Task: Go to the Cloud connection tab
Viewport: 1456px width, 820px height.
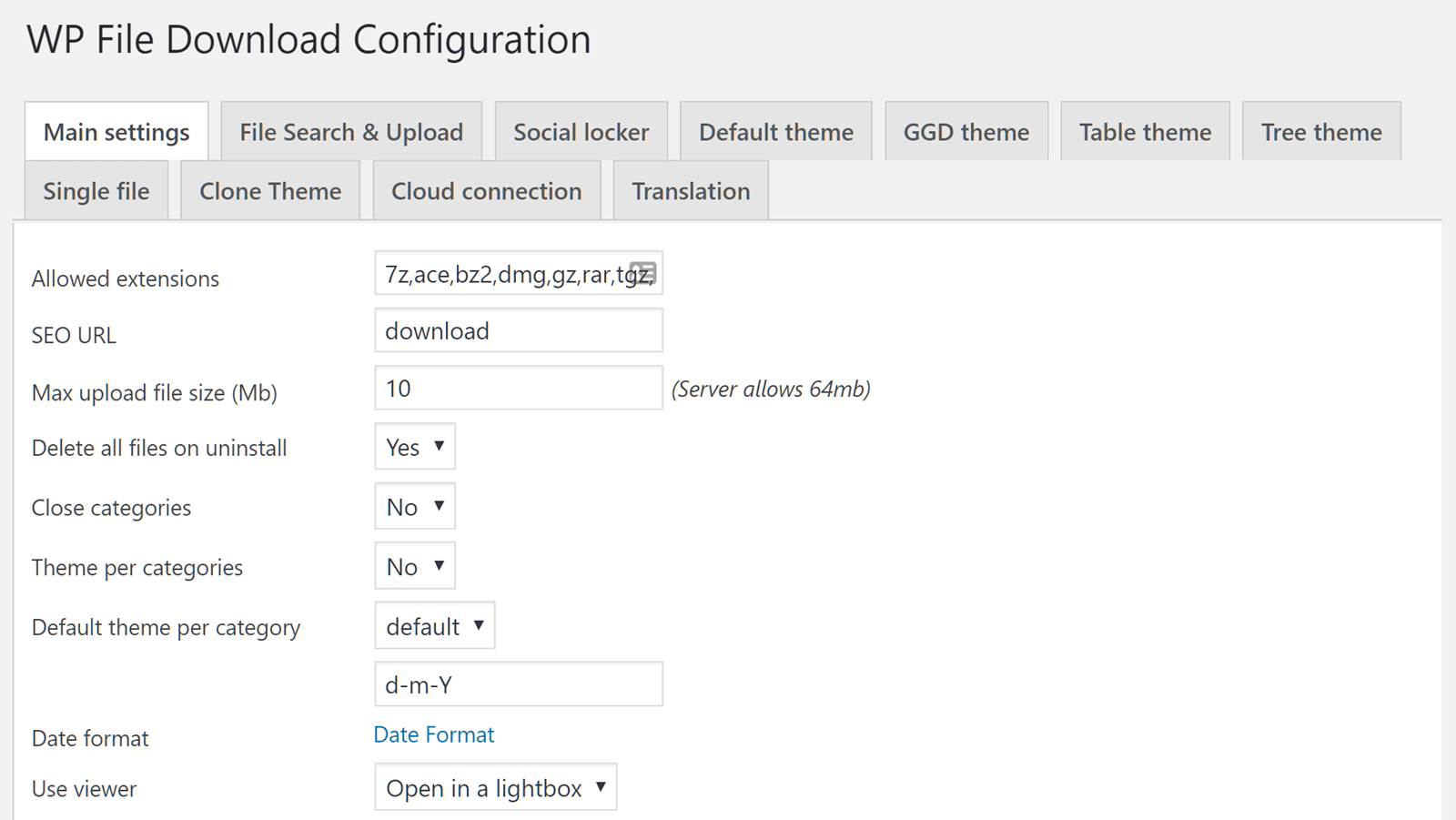Action: point(486,191)
